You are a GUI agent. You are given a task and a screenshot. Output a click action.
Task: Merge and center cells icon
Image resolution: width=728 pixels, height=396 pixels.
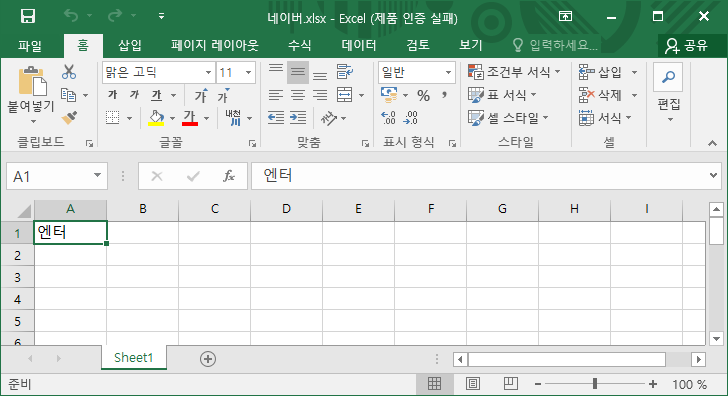click(x=344, y=95)
